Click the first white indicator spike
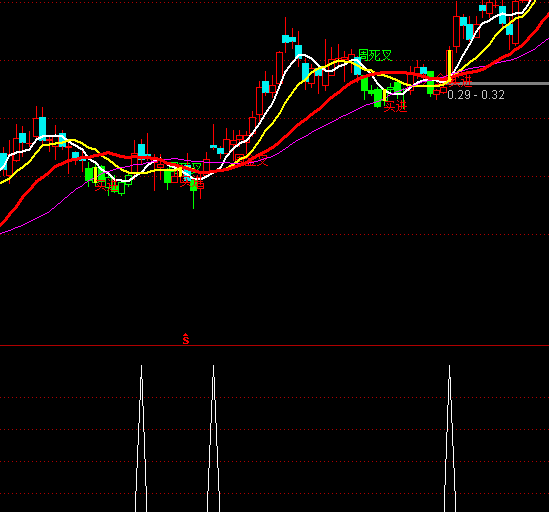The height and width of the screenshot is (512, 549). click(x=141, y=438)
